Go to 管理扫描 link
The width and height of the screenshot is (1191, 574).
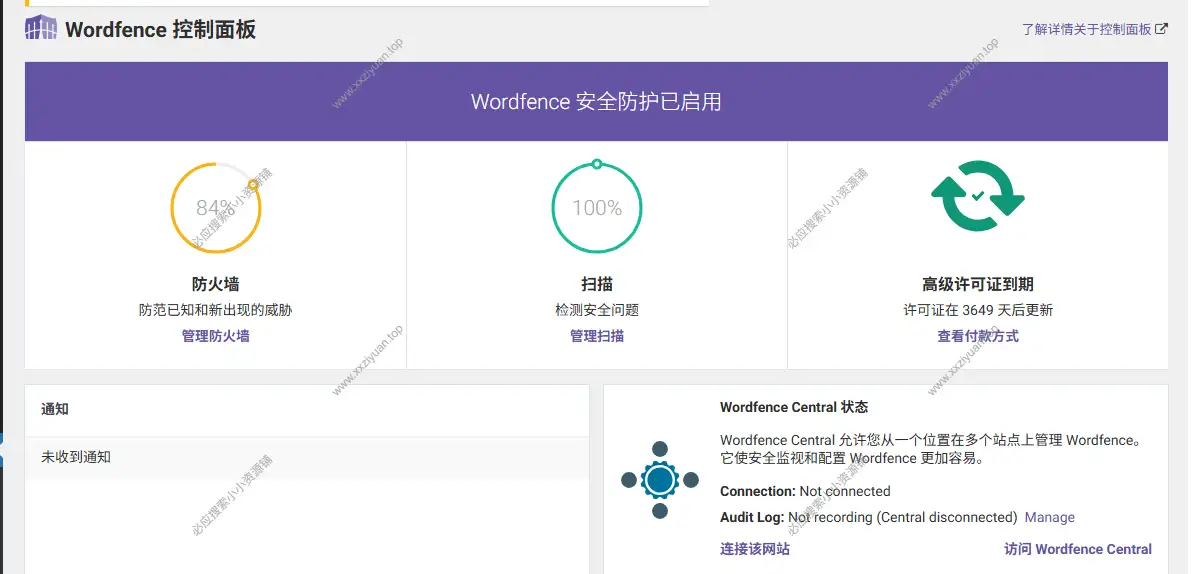597,336
